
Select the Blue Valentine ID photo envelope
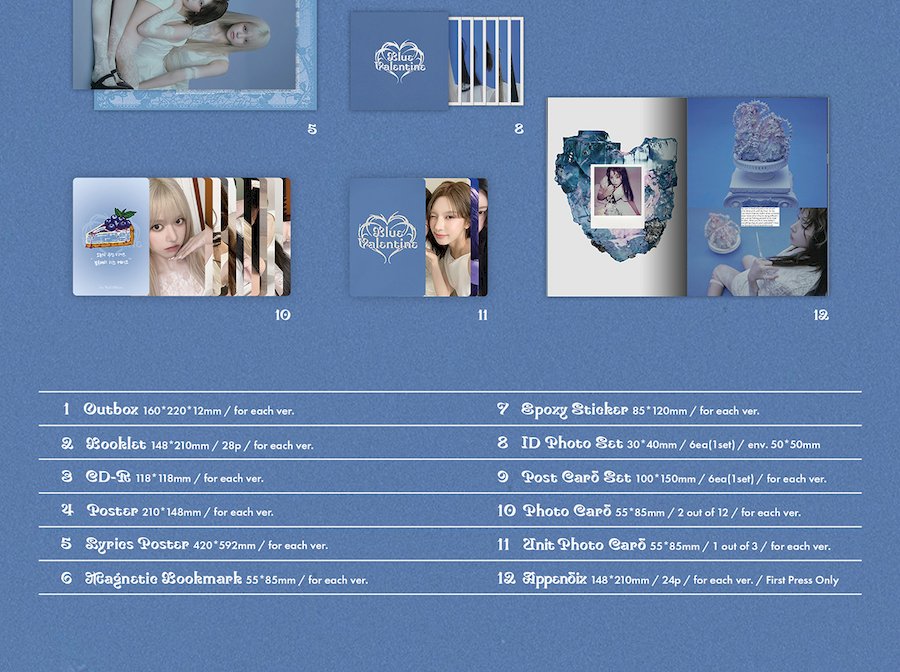tap(399, 61)
